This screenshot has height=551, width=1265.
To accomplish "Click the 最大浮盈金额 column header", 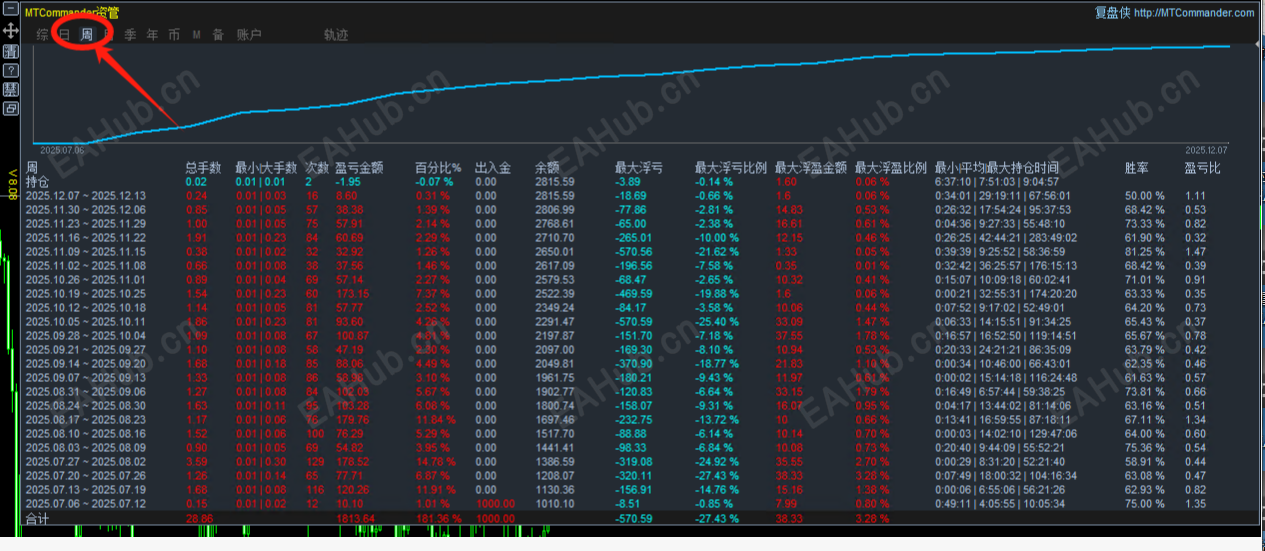I will 811,168.
